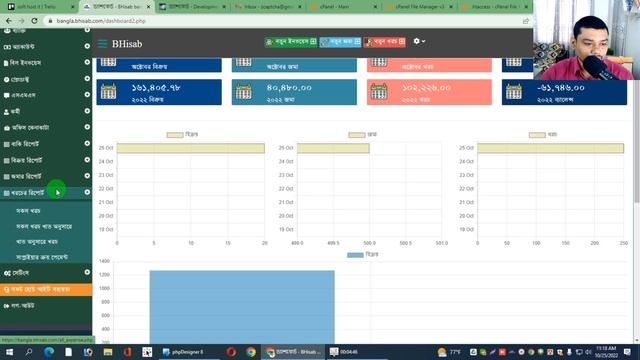Click the 25 Oct bar in rightmost chart
The height and width of the screenshot is (360, 640).
pos(550,148)
